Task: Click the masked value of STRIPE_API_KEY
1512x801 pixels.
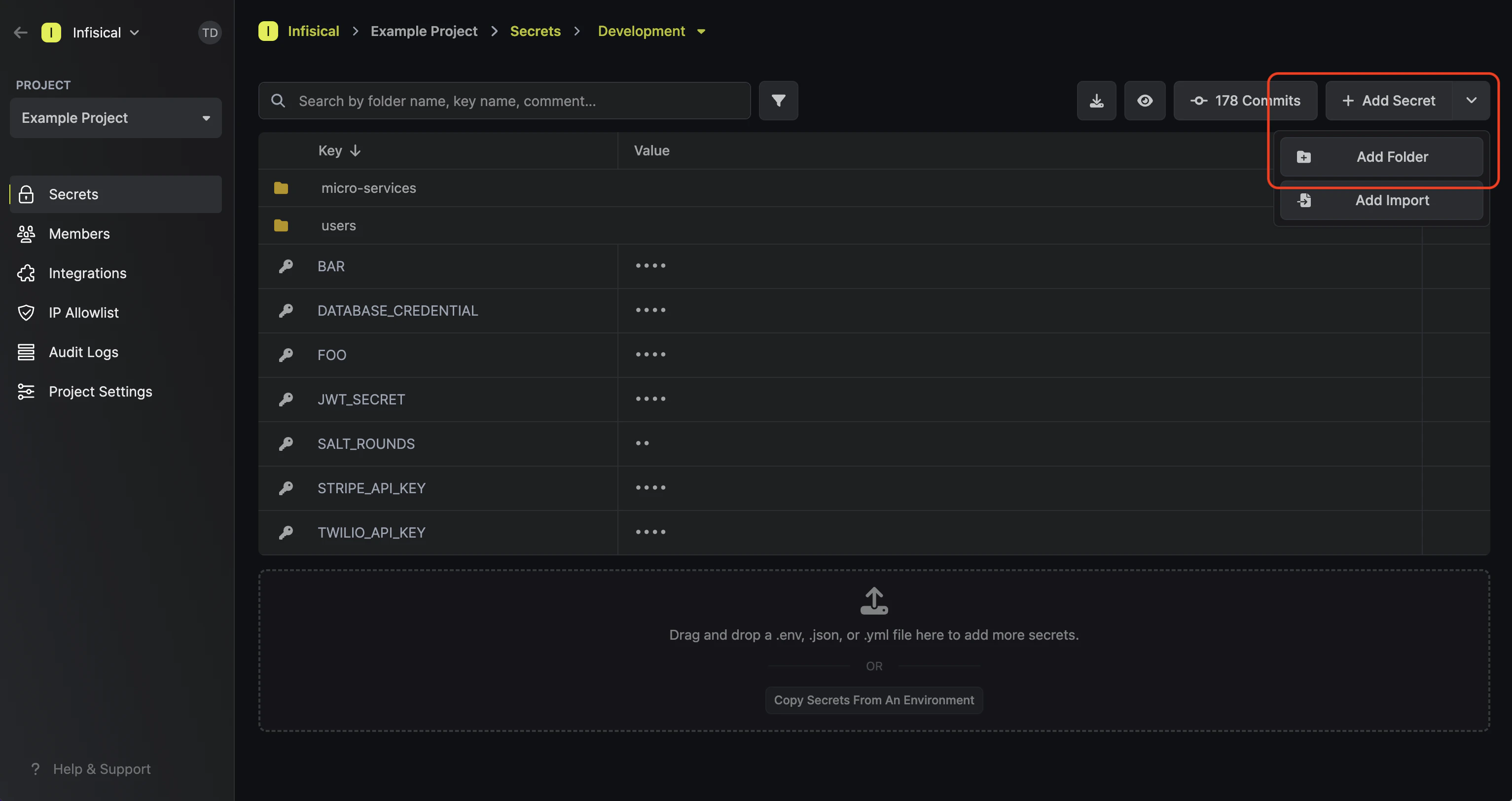Action: pyautogui.click(x=650, y=488)
